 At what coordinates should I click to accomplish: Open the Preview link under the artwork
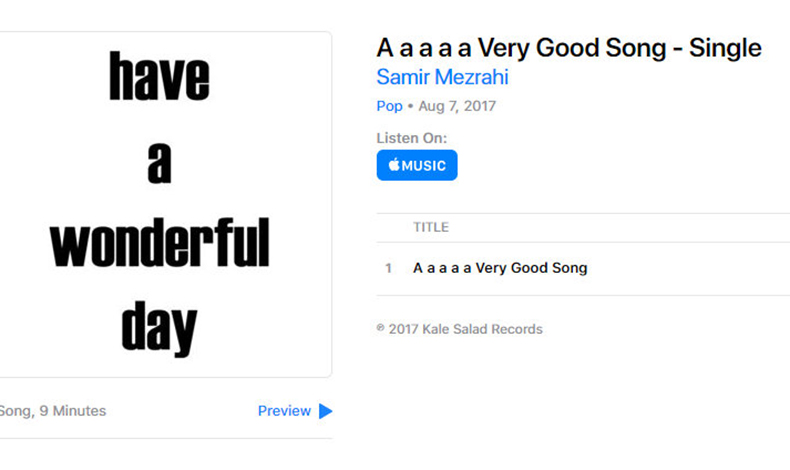[x=284, y=411]
